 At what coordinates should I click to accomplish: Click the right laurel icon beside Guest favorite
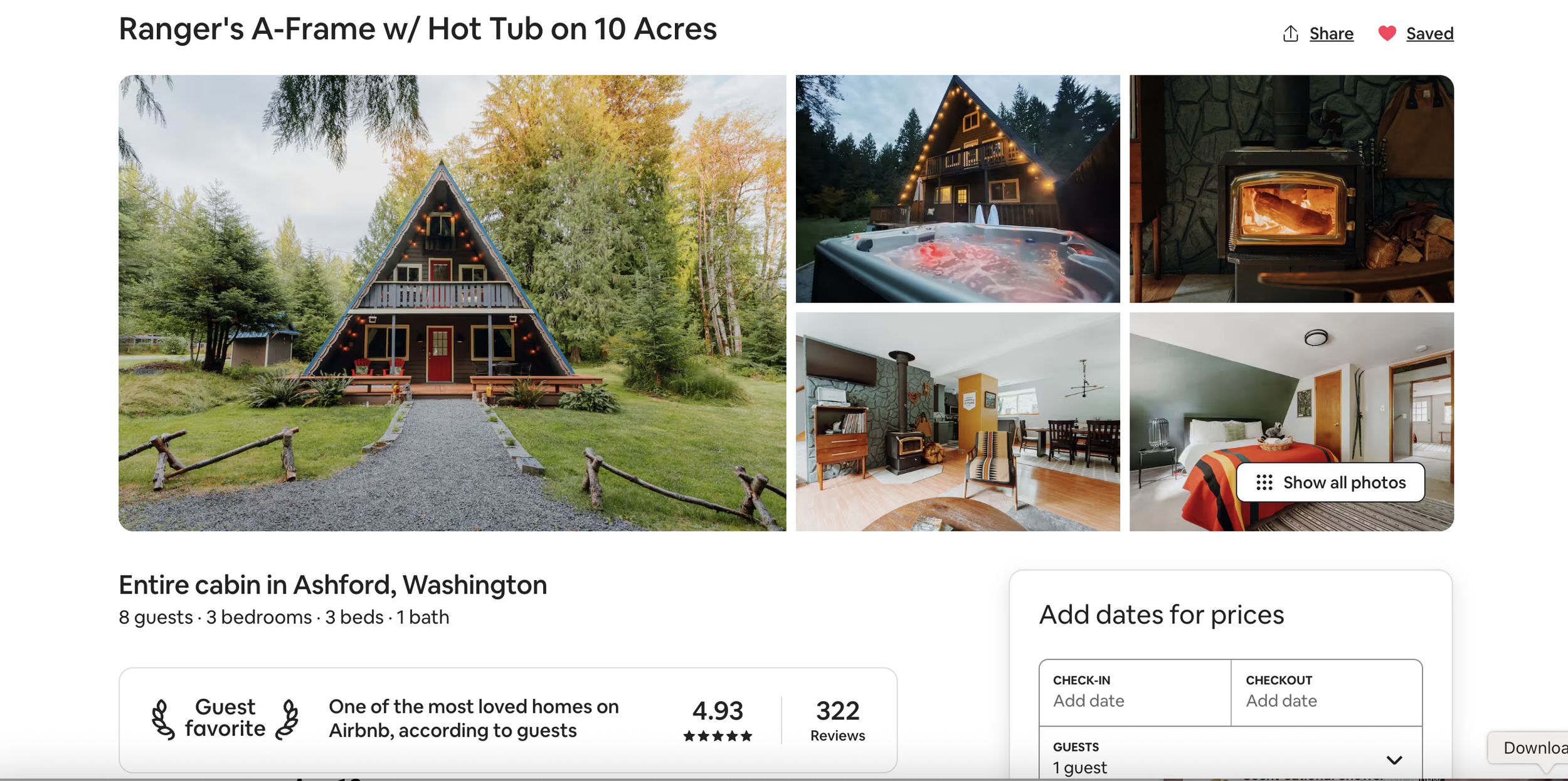click(287, 720)
